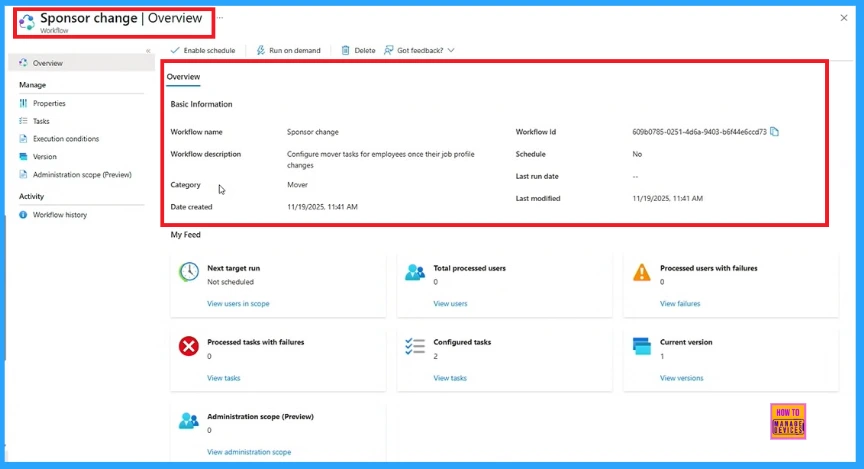This screenshot has width=864, height=469.
Task: Open Workflow history under Activity
Action: (60, 215)
